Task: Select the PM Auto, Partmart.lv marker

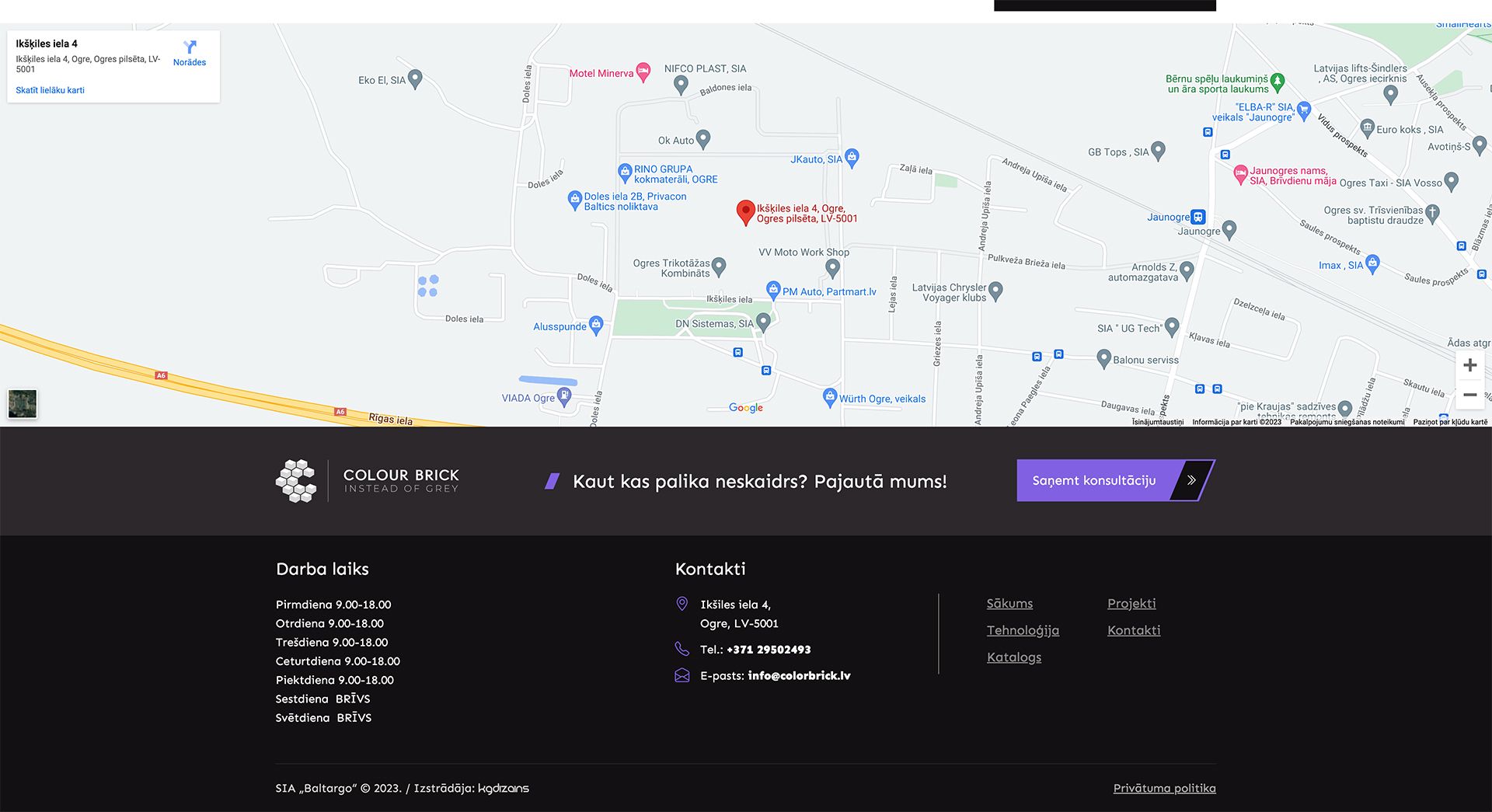Action: tap(773, 291)
